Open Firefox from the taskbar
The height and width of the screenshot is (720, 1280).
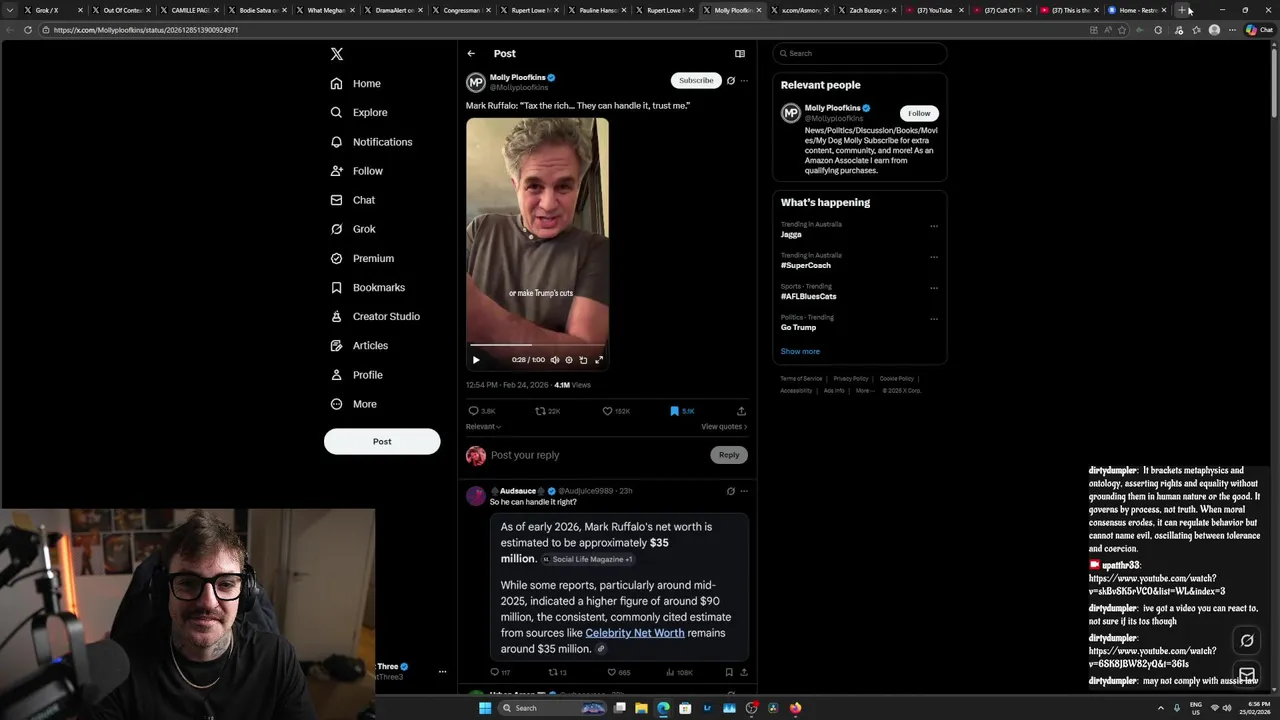[795, 708]
